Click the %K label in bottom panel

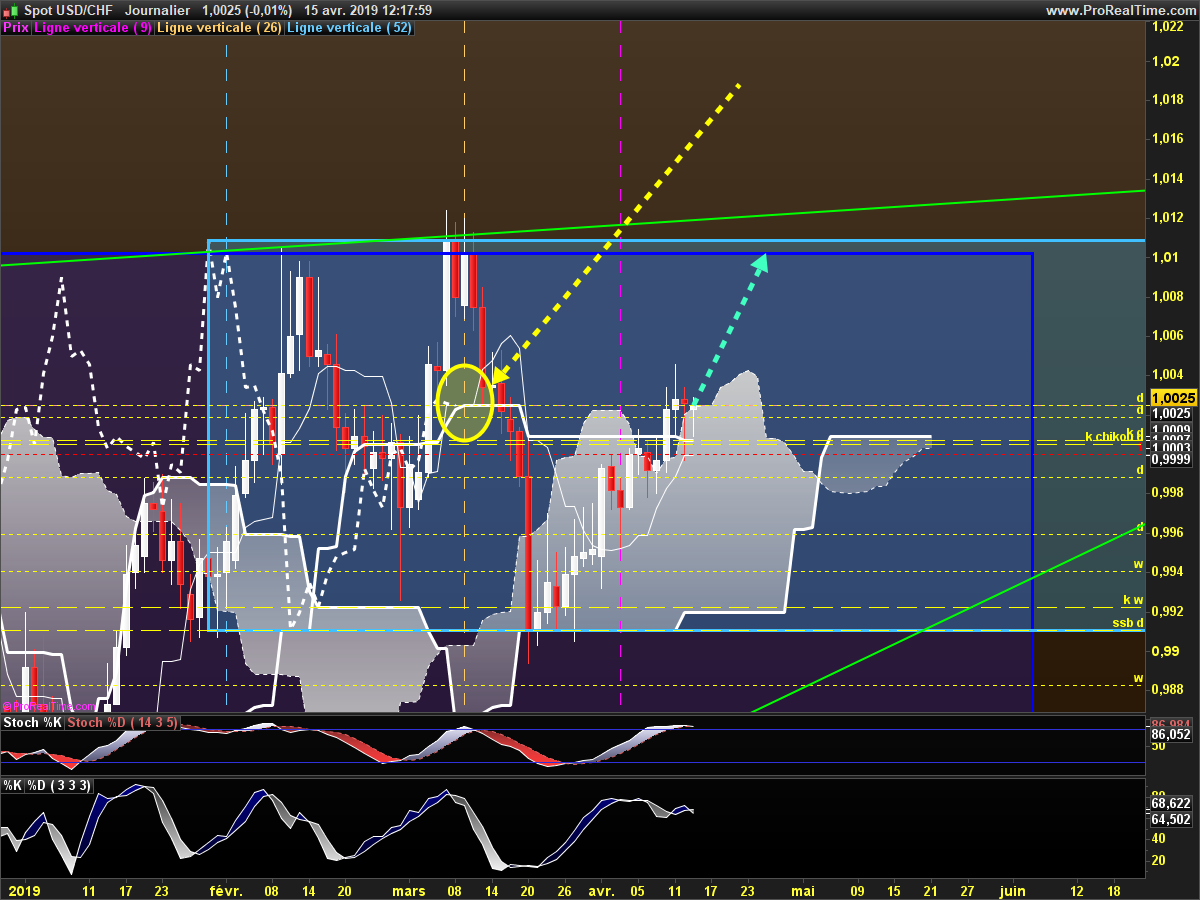pos(13,786)
